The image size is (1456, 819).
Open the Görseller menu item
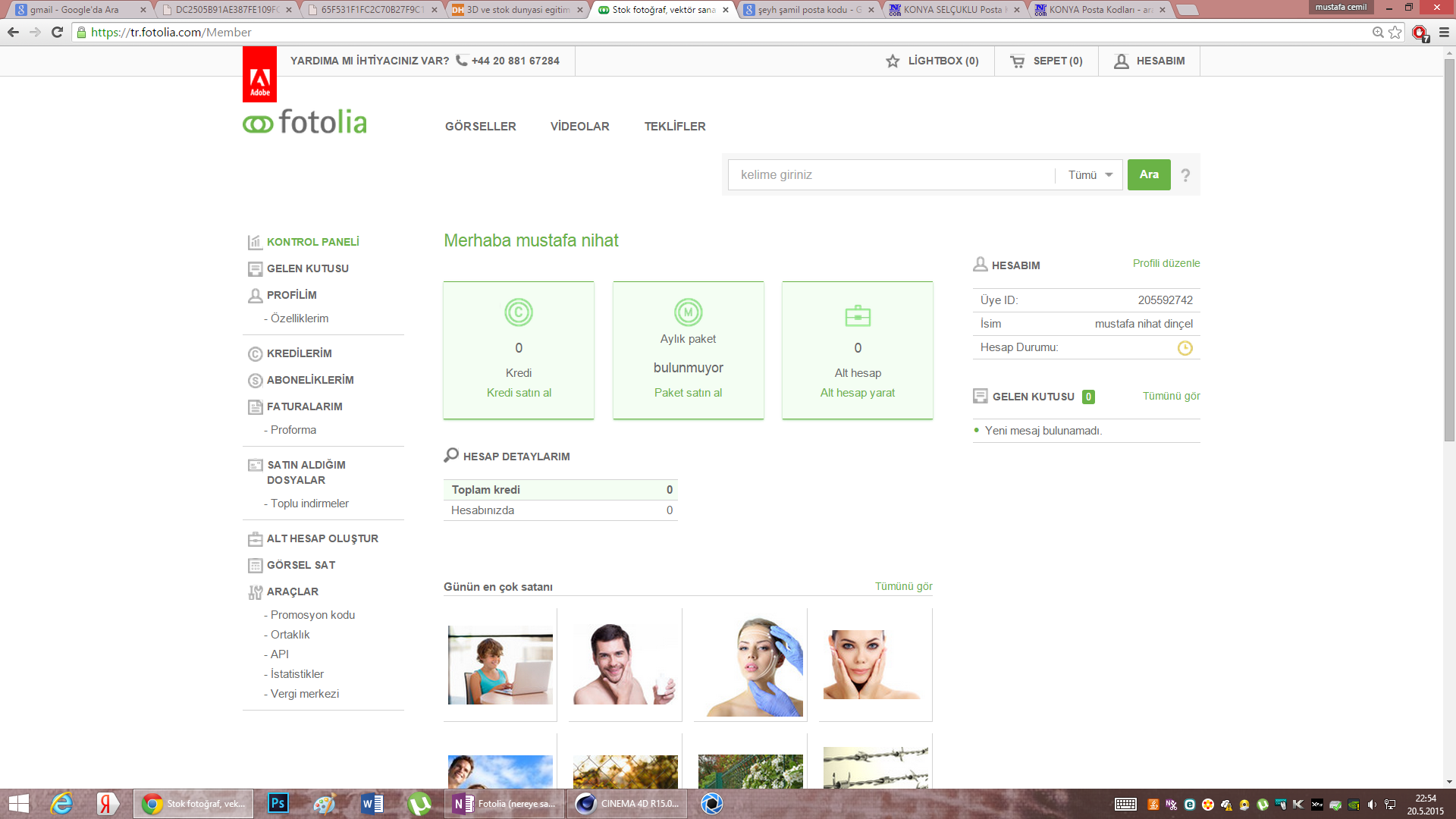click(x=480, y=127)
